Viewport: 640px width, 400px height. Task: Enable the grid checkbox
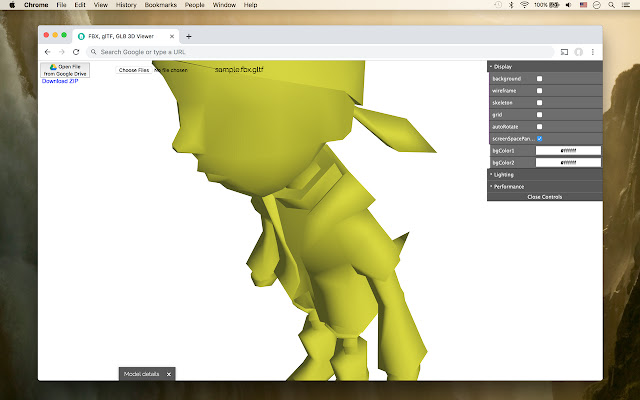tap(540, 115)
